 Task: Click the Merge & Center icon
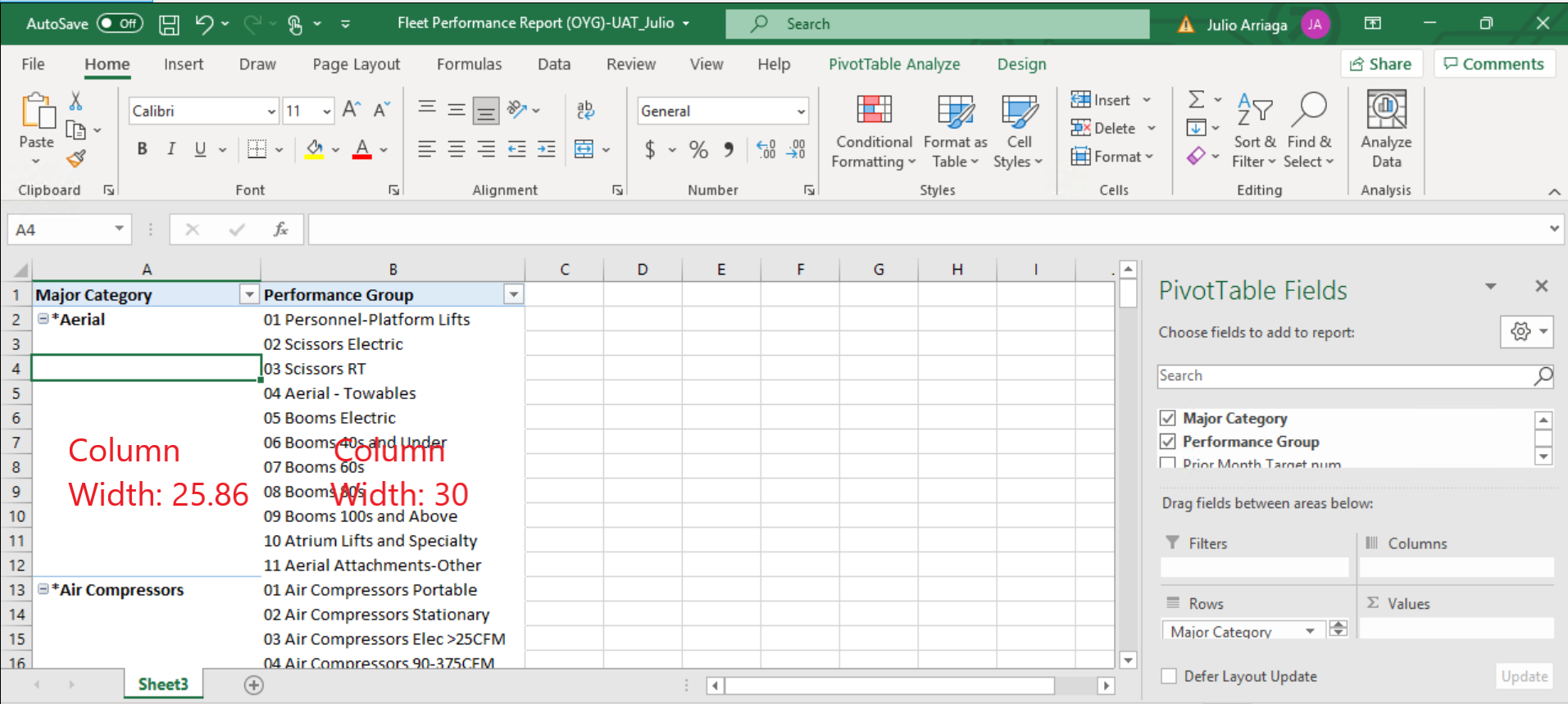tap(584, 149)
